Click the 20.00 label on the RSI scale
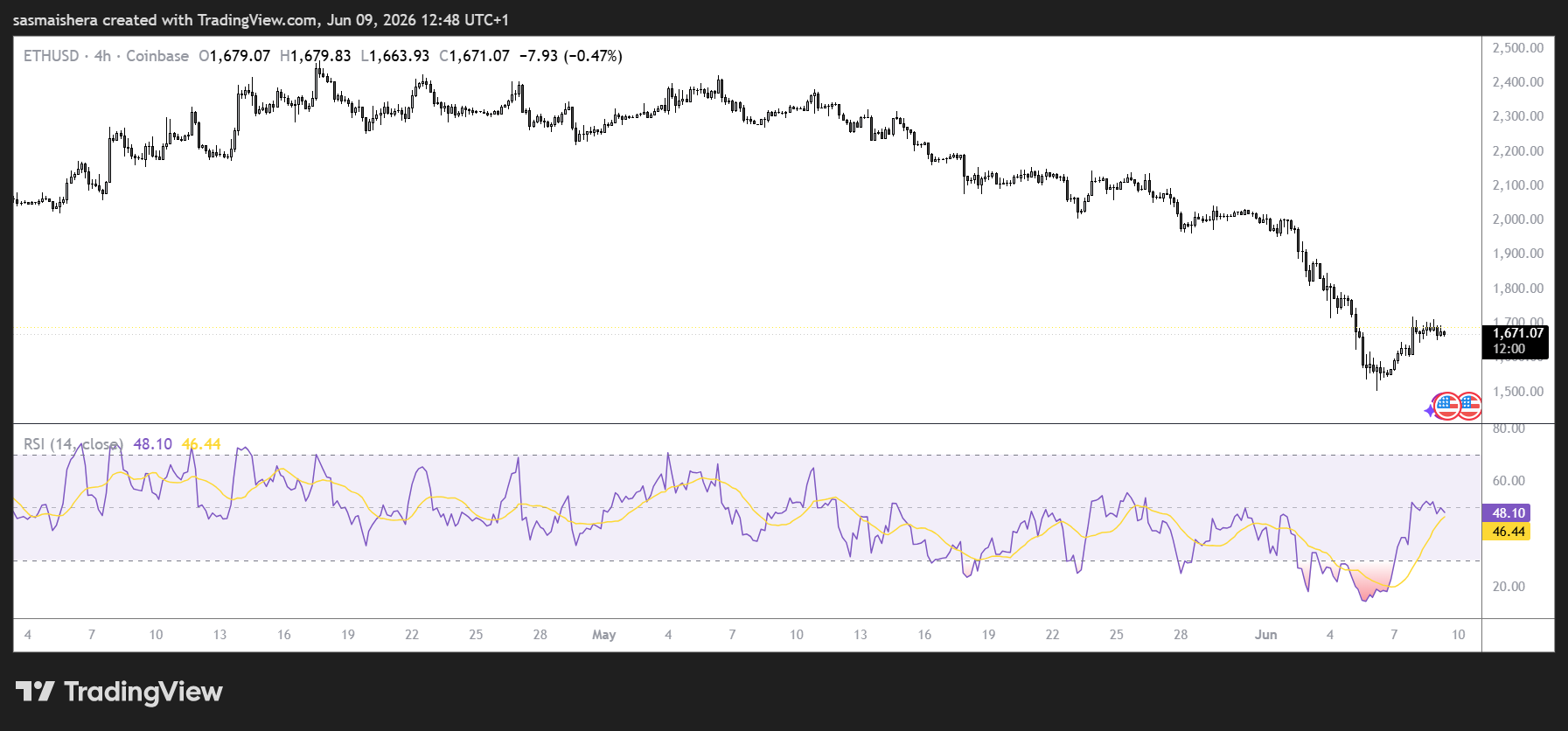 1509,587
